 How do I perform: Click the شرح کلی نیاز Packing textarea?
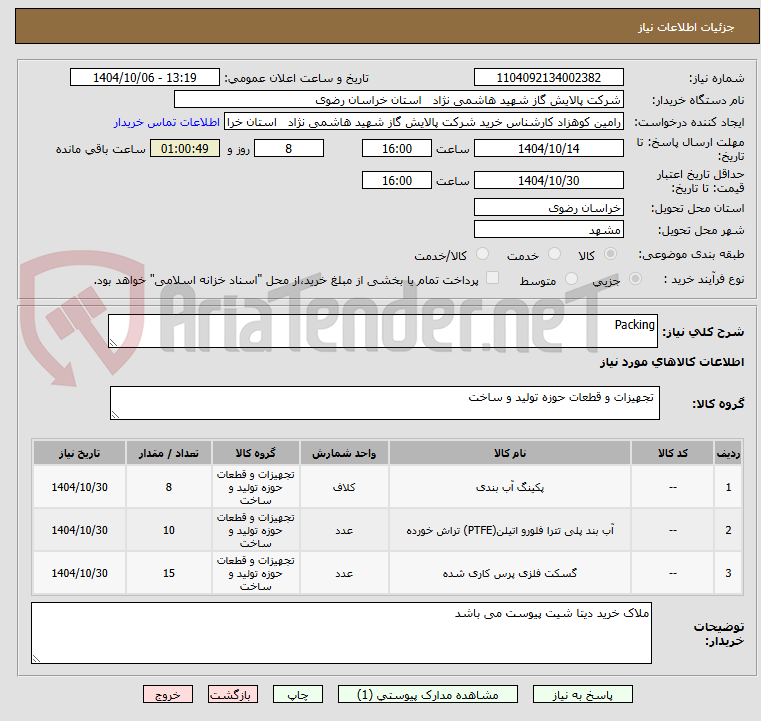point(383,331)
